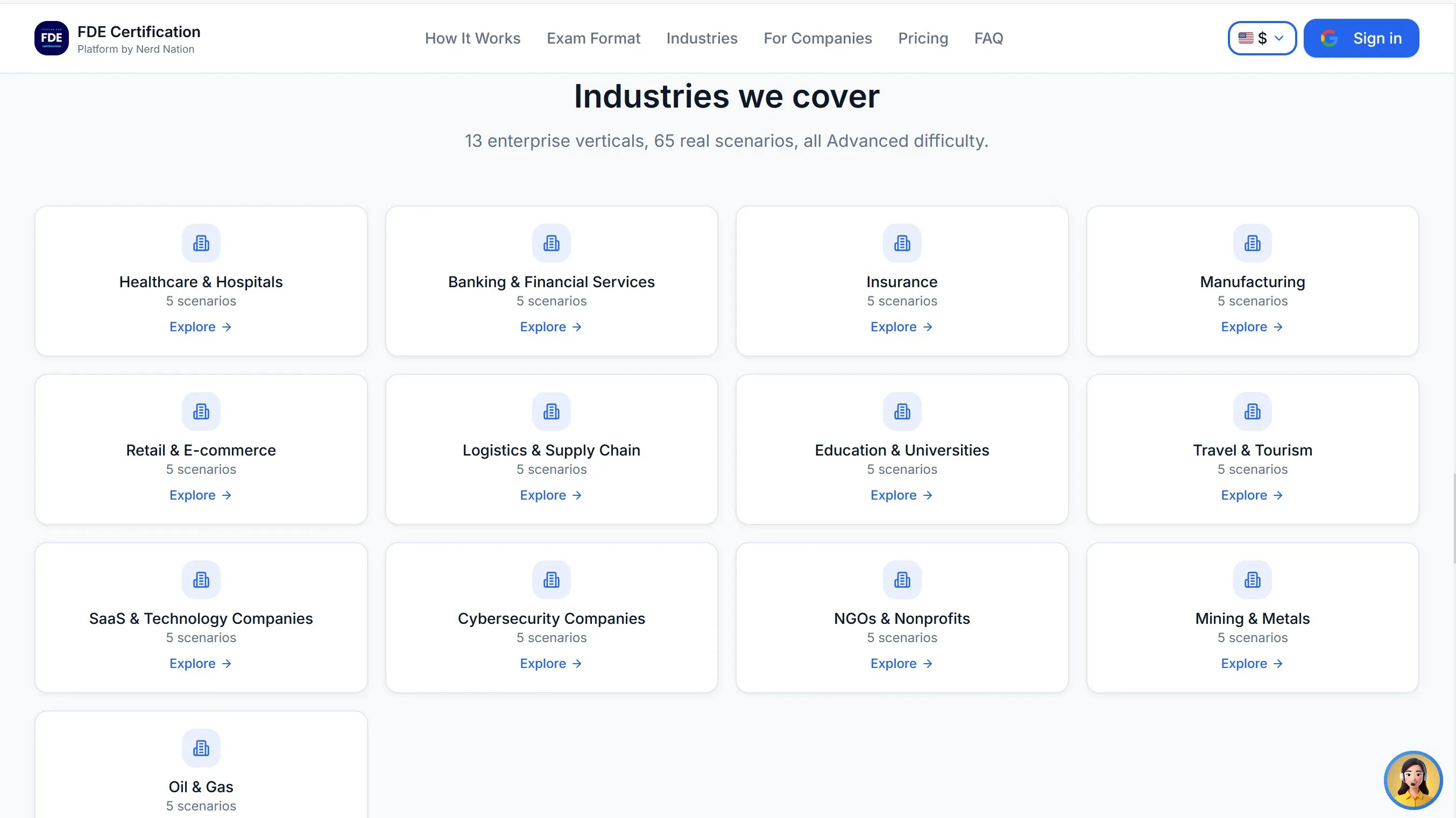This screenshot has width=1456, height=818.
Task: Click the Insurance card building icon
Action: click(x=902, y=244)
